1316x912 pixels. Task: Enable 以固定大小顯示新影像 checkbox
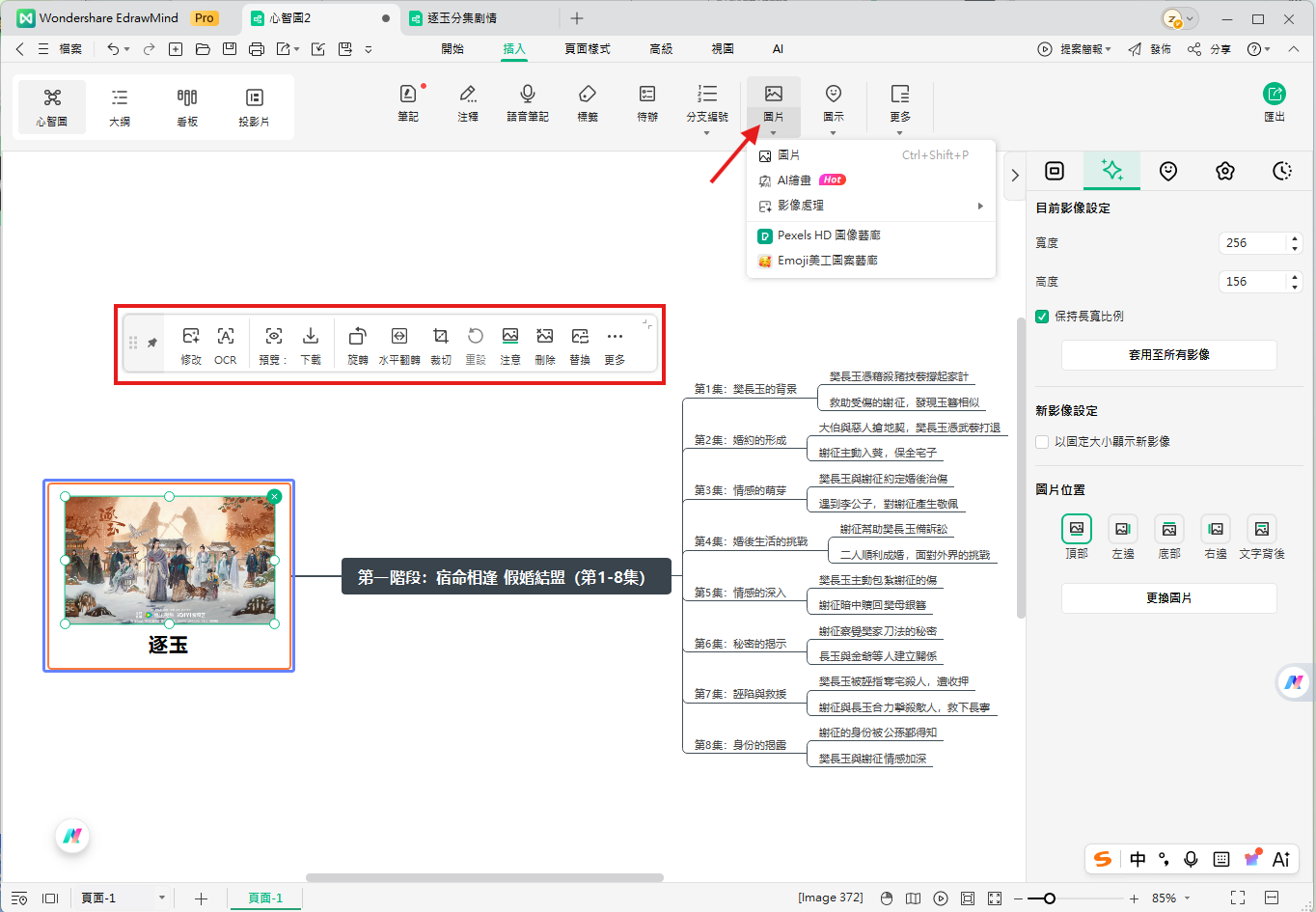pos(1042,442)
